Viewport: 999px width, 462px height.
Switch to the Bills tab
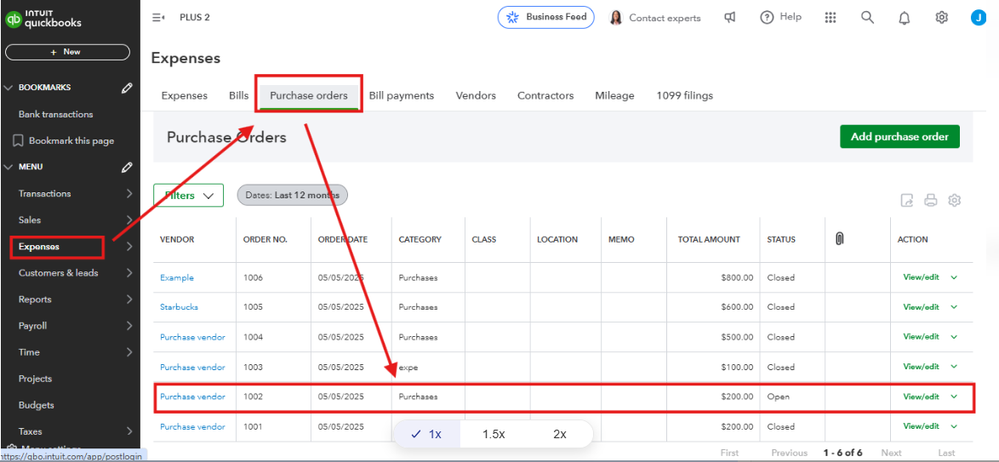click(238, 96)
